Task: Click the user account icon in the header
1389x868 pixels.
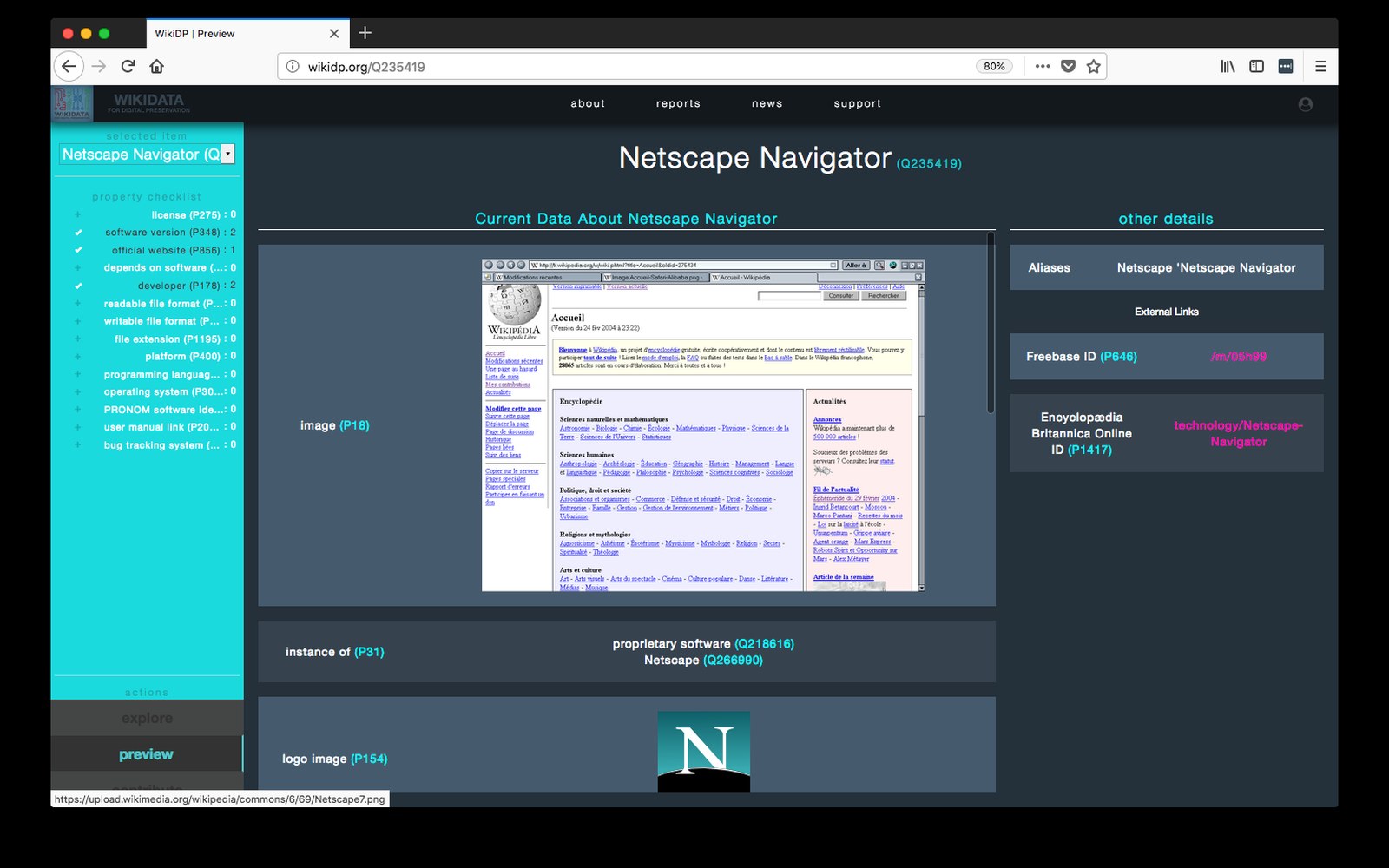Action: pos(1305,104)
